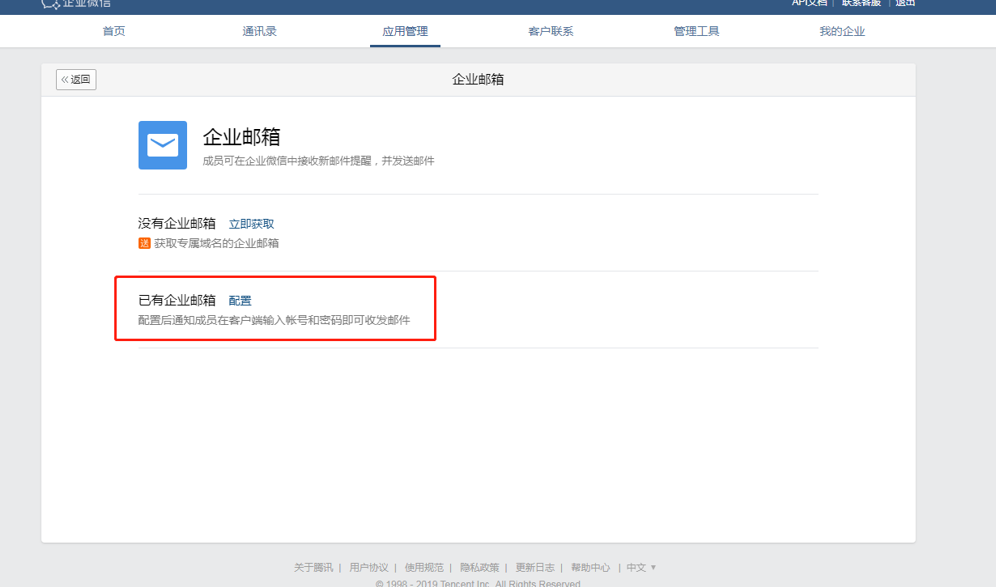Go back using the 返回 button
Screen dimensions: 996x587
[x=76, y=79]
